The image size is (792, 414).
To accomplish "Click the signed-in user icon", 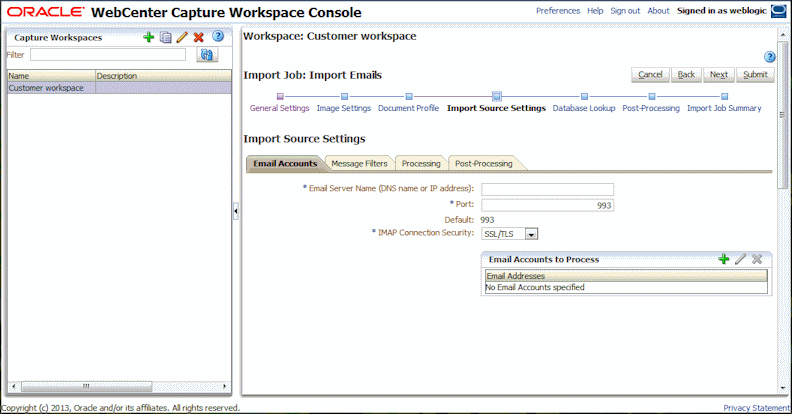I will click(x=778, y=11).
